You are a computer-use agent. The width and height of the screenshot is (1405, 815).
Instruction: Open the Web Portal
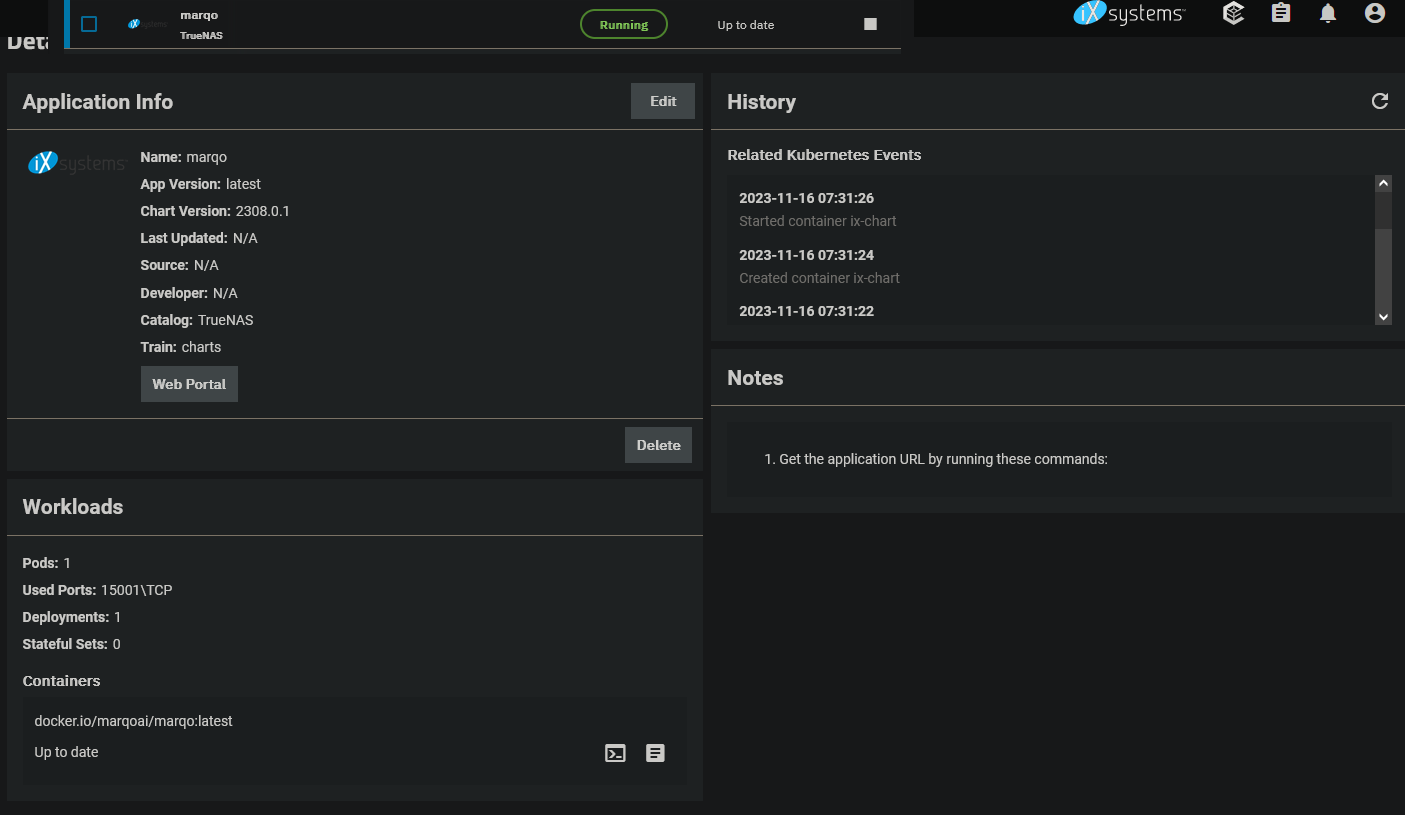point(189,384)
